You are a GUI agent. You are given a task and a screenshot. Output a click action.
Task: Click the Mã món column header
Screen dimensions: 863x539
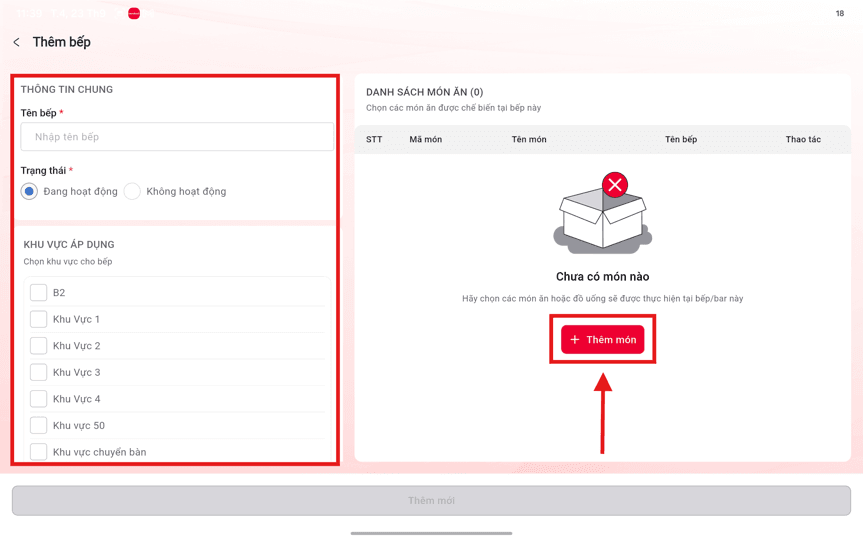pos(425,139)
